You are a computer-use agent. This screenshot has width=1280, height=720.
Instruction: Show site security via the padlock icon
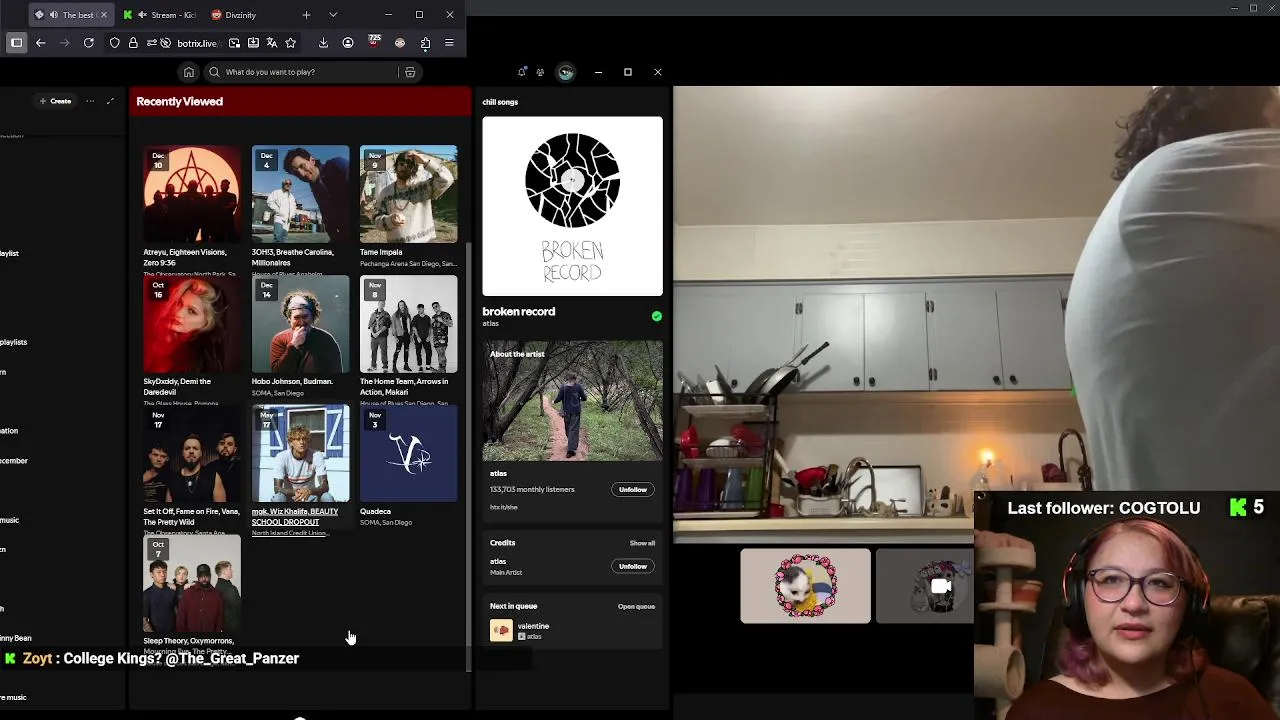click(133, 43)
